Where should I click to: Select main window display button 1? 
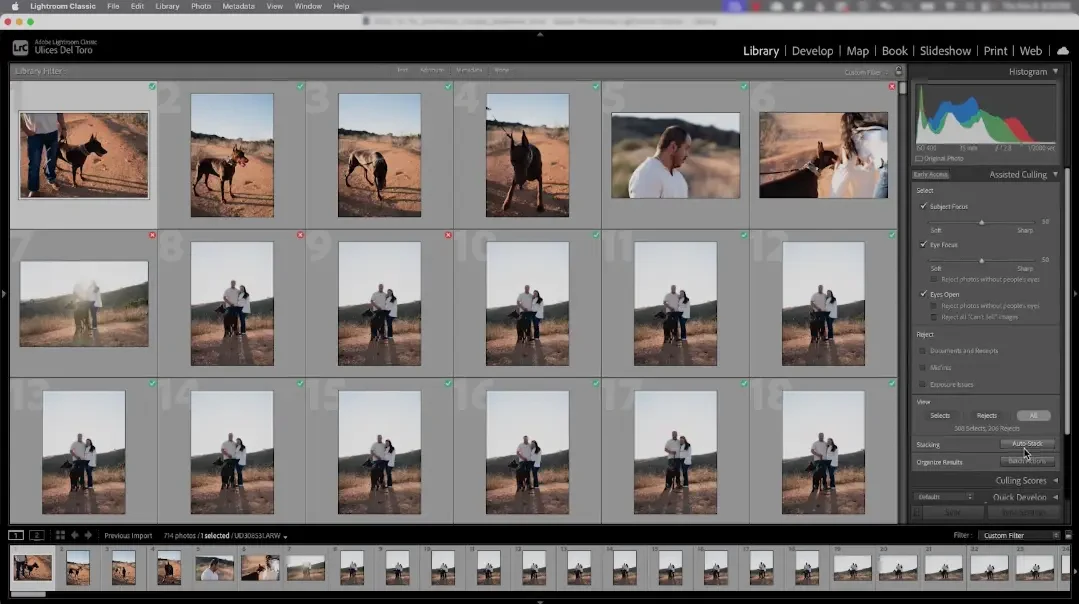[x=16, y=535]
